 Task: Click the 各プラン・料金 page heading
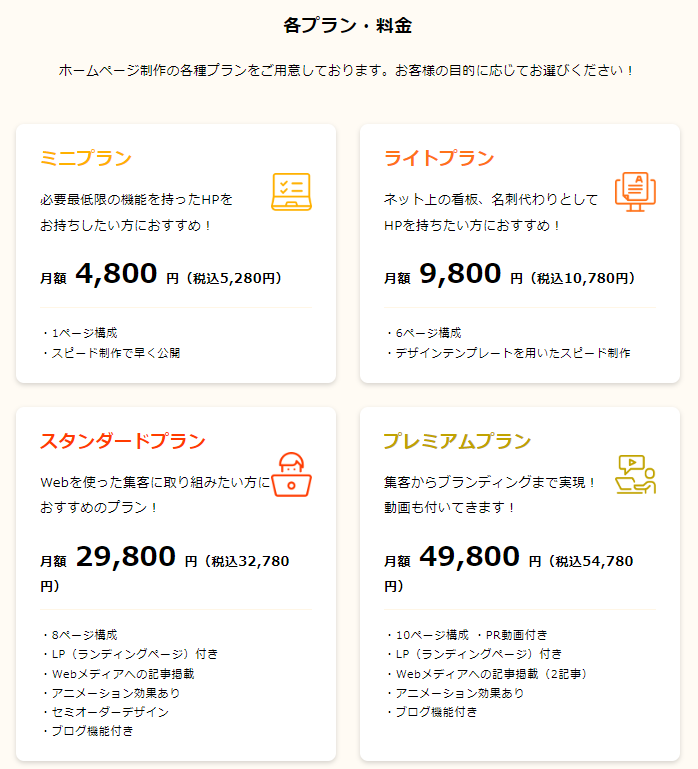click(x=348, y=26)
